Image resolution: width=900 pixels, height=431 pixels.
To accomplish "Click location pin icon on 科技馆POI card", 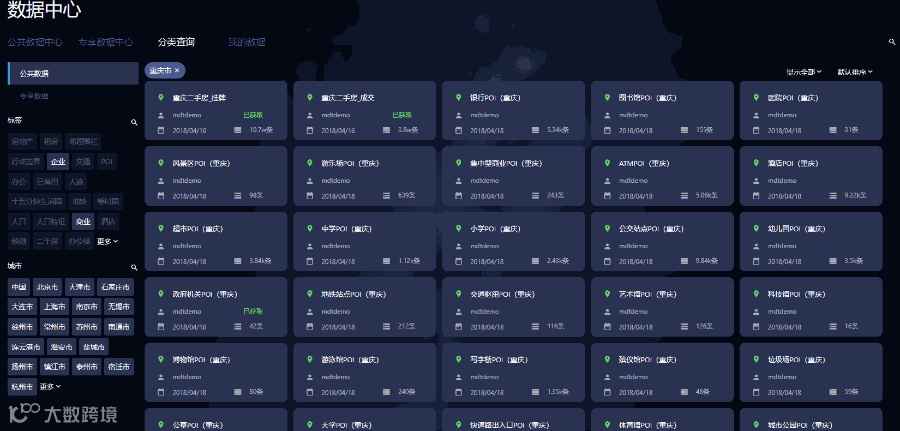I will [x=756, y=294].
